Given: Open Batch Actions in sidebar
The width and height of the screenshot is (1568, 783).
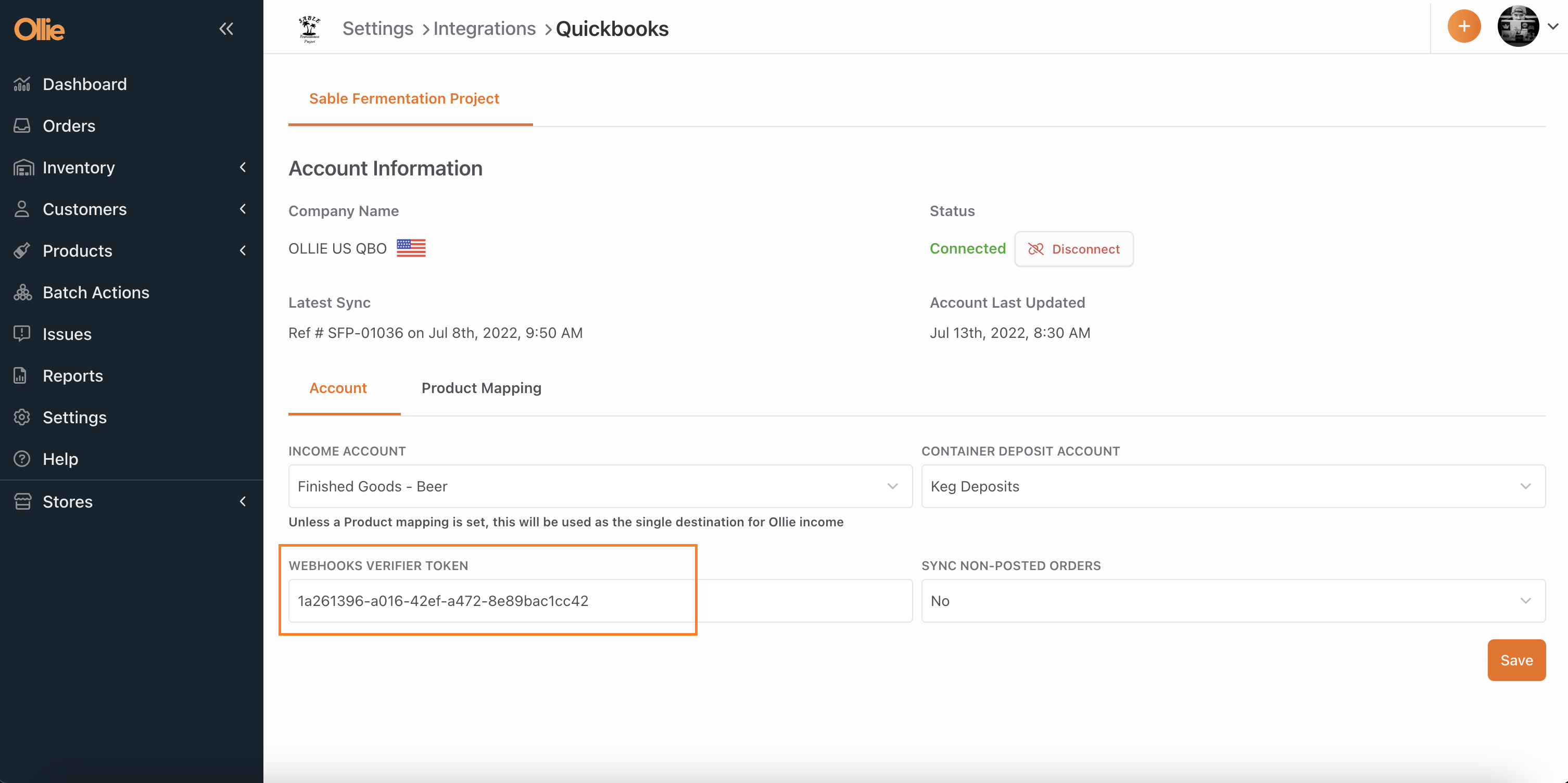Looking at the screenshot, I should (96, 292).
